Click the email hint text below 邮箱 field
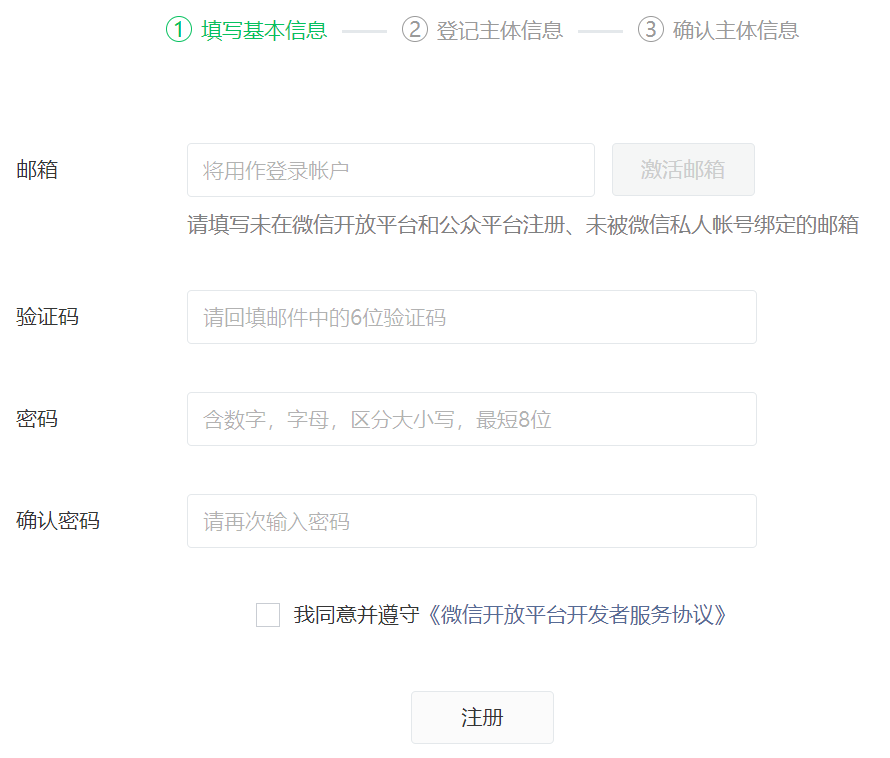The width and height of the screenshot is (890, 758). 523,225
